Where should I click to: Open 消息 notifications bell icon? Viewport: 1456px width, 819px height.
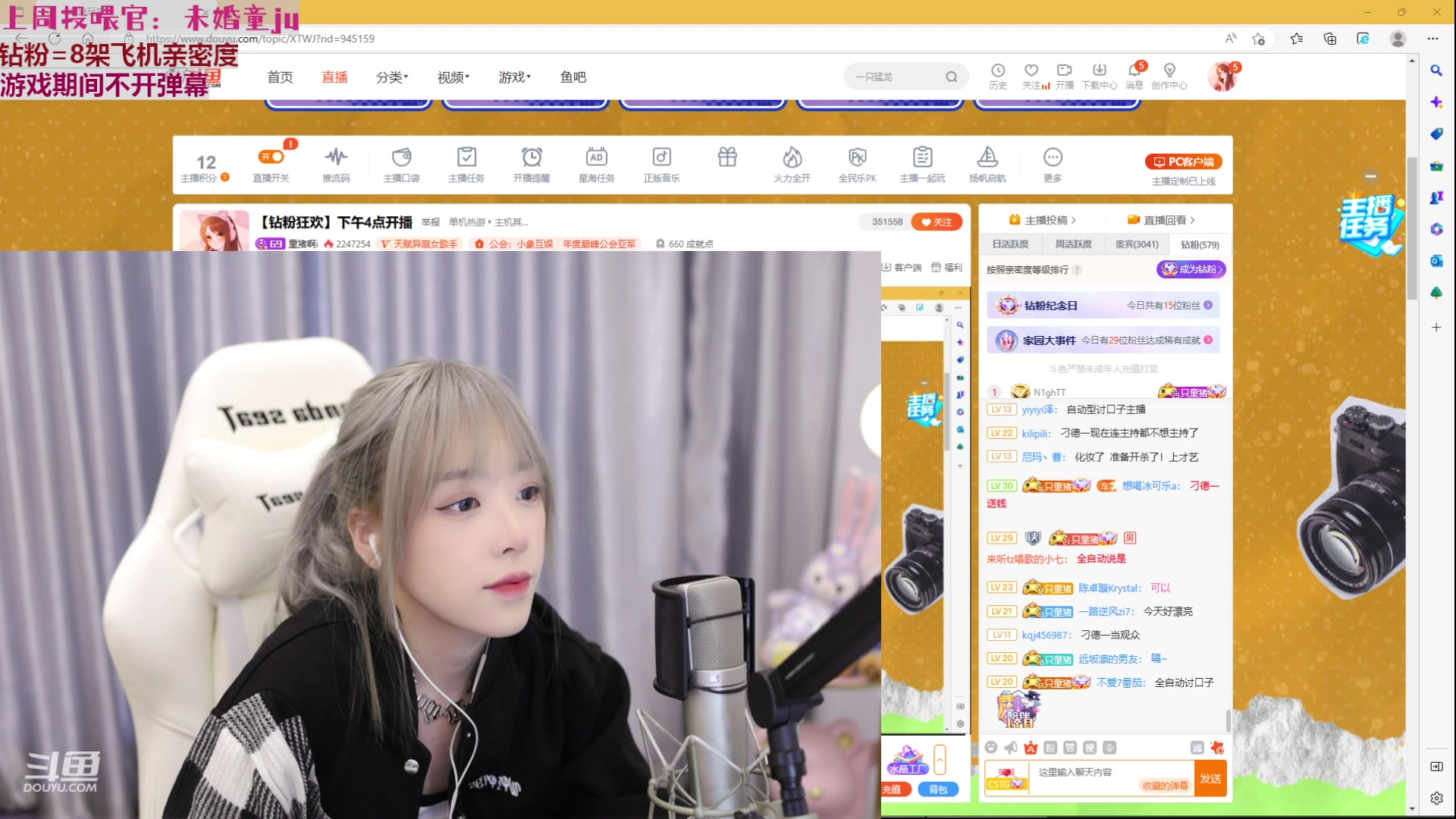click(1134, 71)
